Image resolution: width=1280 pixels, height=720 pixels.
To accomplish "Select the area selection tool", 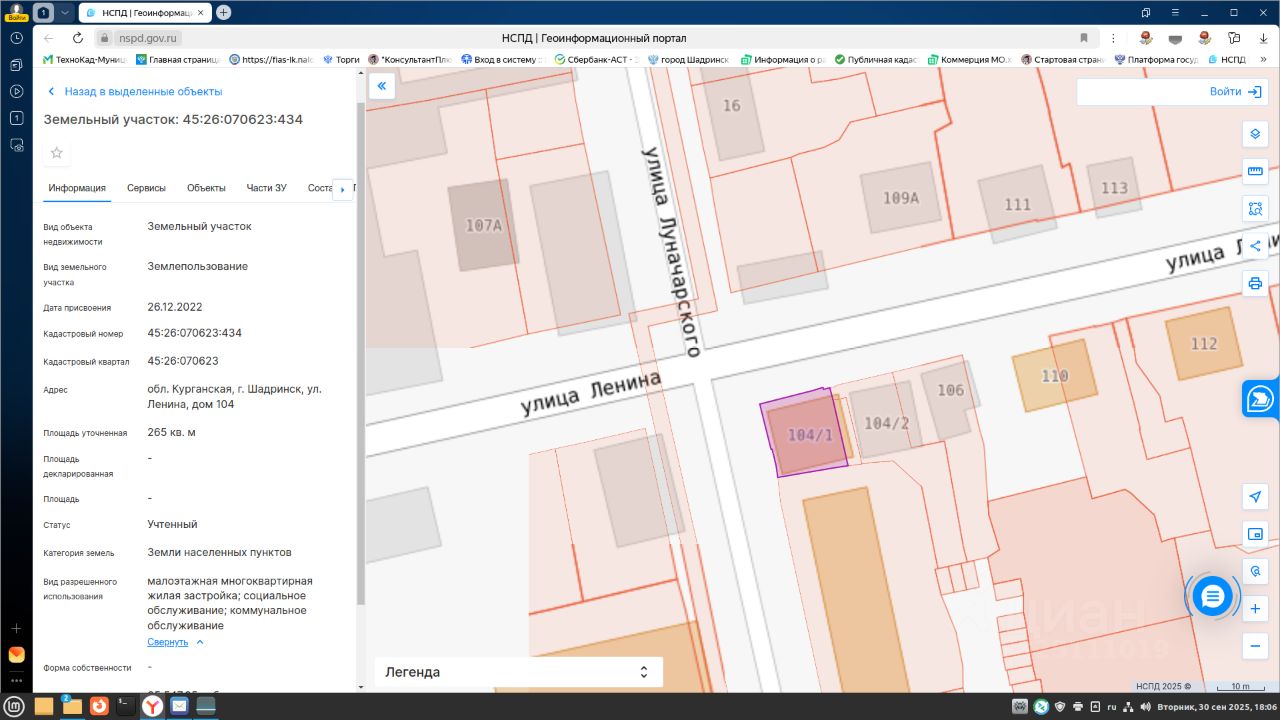I will click(x=1255, y=209).
